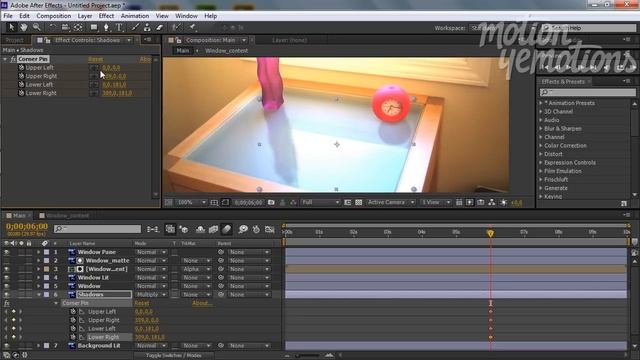Open the Animation menu
The image size is (640, 360).
tap(135, 16)
